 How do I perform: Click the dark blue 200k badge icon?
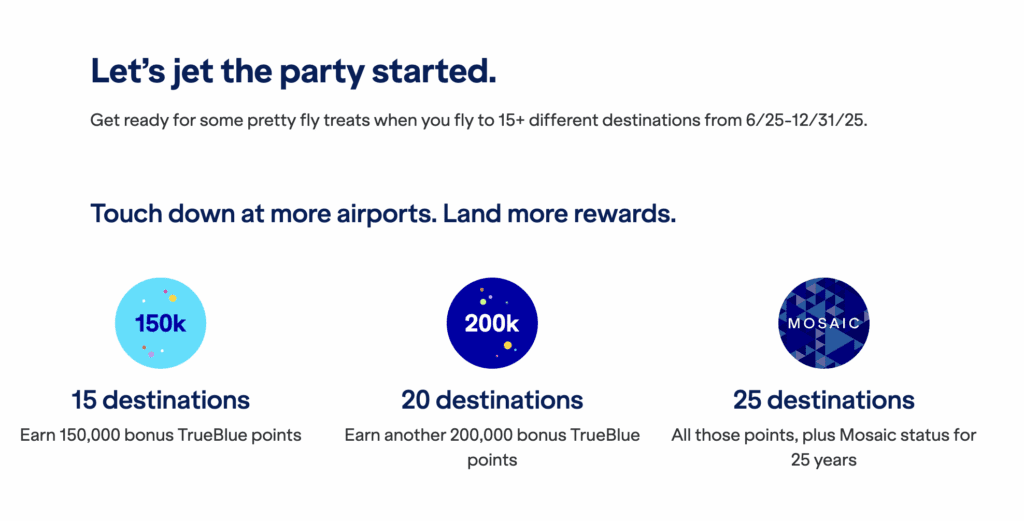coord(491,322)
